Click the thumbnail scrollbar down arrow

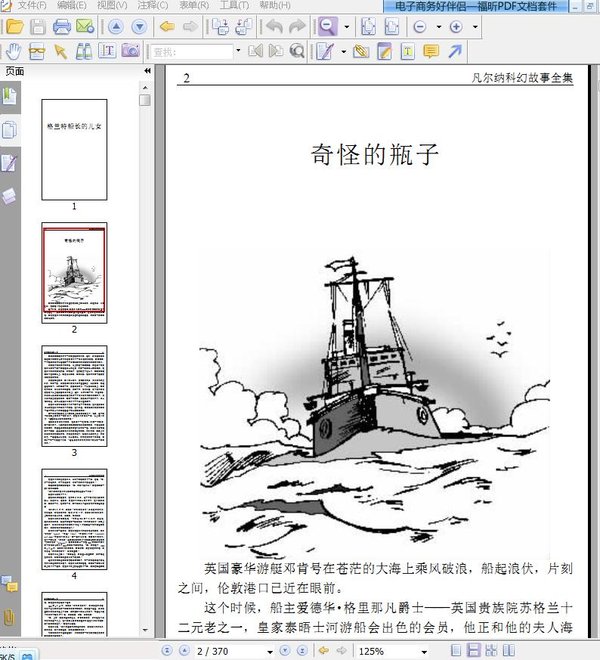pyautogui.click(x=145, y=630)
